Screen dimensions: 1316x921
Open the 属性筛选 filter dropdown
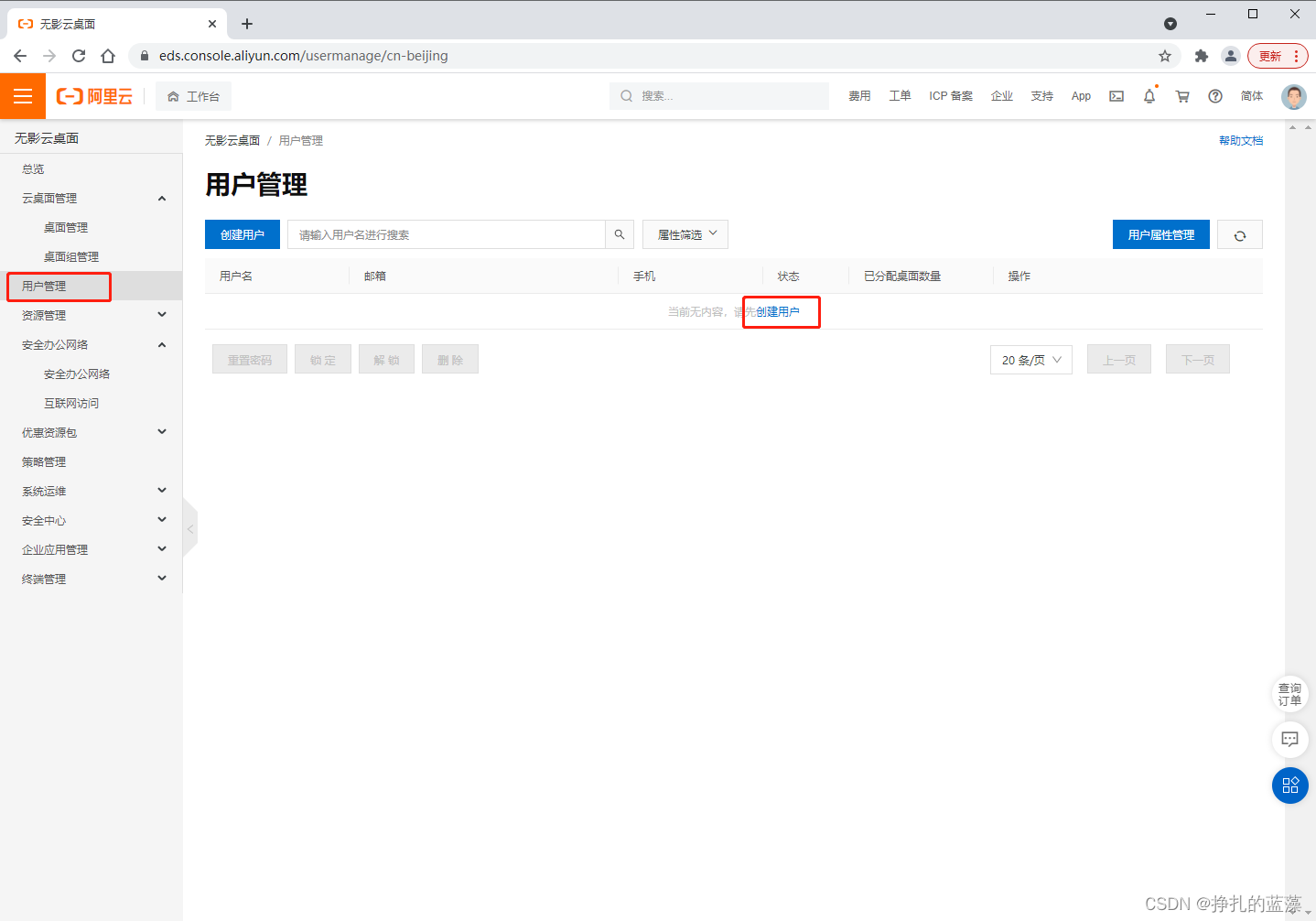point(685,234)
